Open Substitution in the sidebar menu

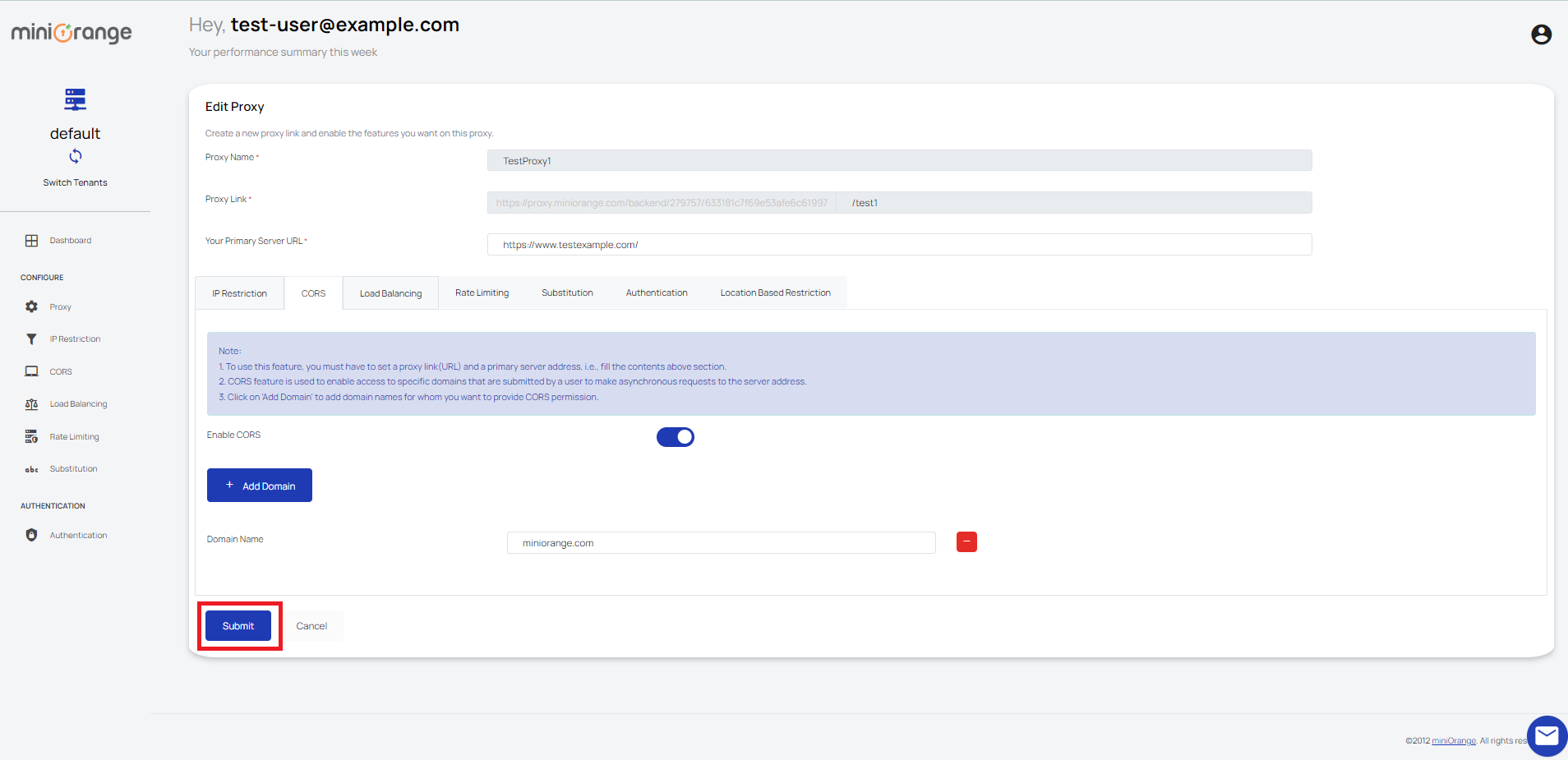(x=73, y=469)
